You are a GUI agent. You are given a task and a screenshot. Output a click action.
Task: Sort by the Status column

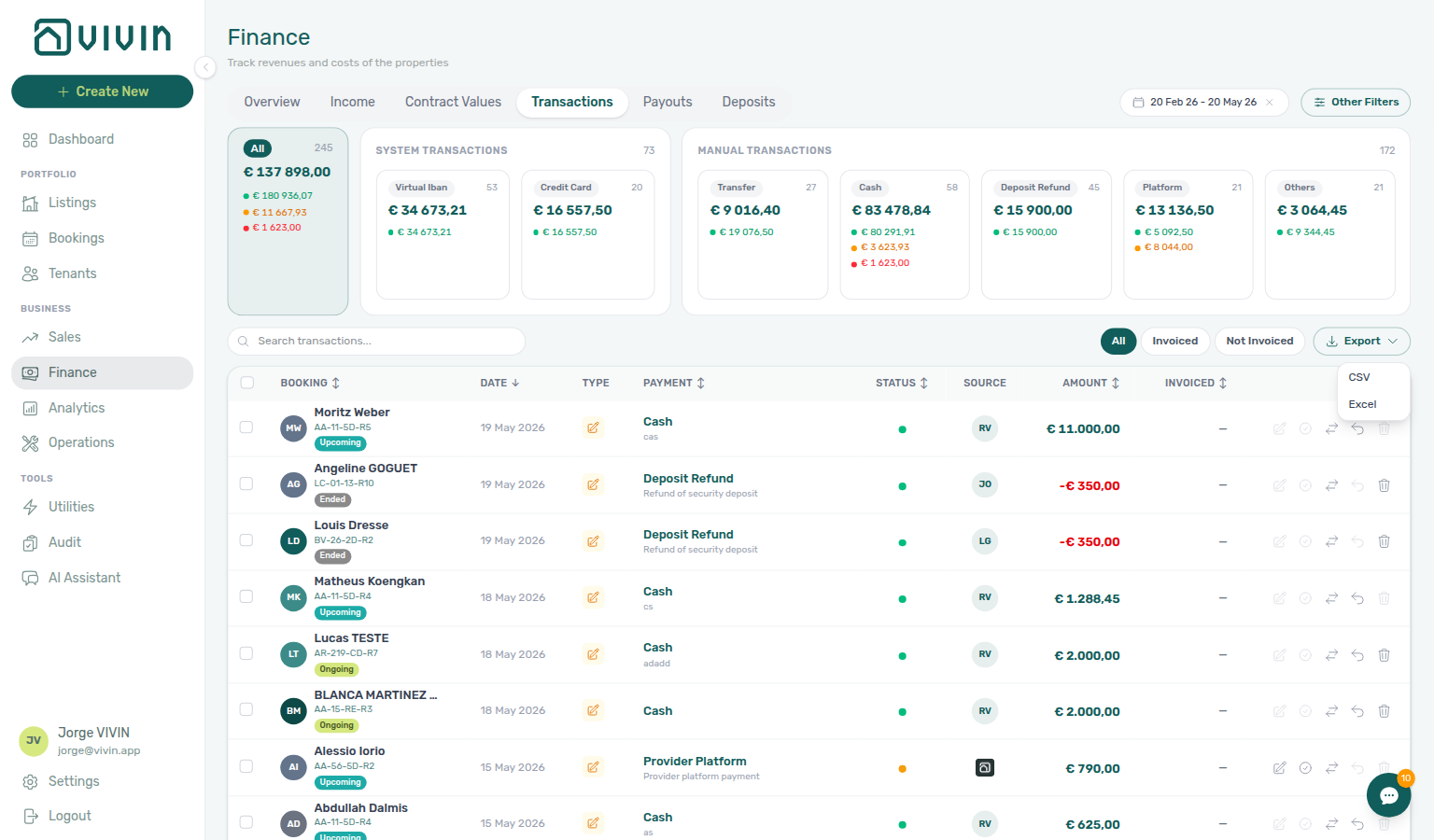coord(902,383)
